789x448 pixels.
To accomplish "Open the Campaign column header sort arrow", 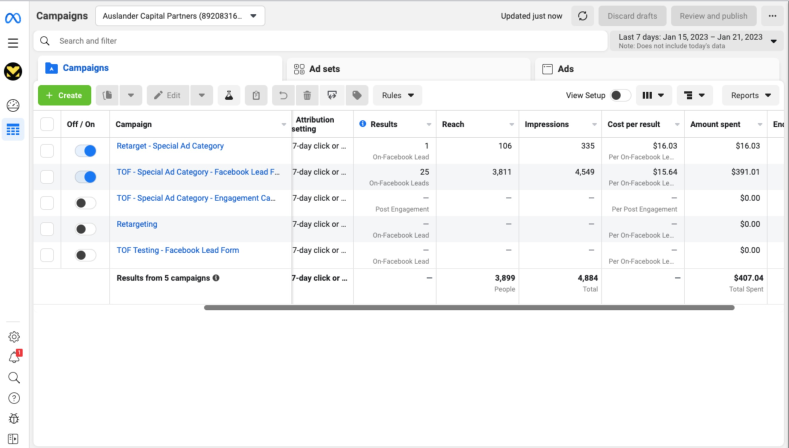I will (x=283, y=124).
